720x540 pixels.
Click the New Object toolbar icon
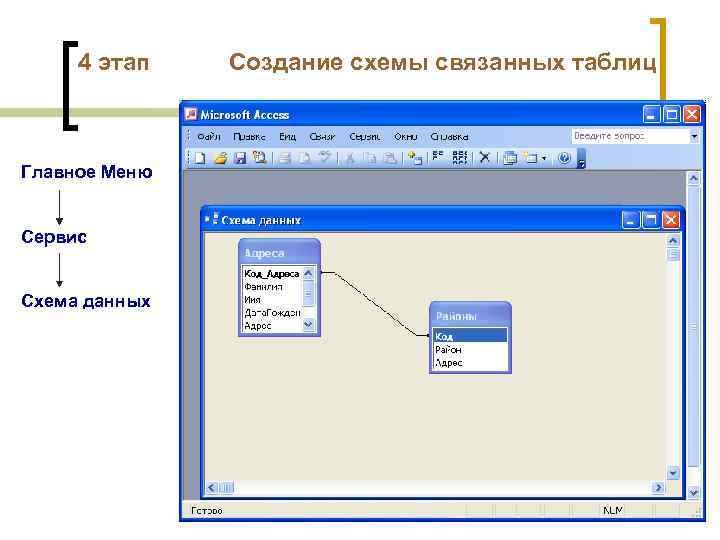click(x=530, y=158)
